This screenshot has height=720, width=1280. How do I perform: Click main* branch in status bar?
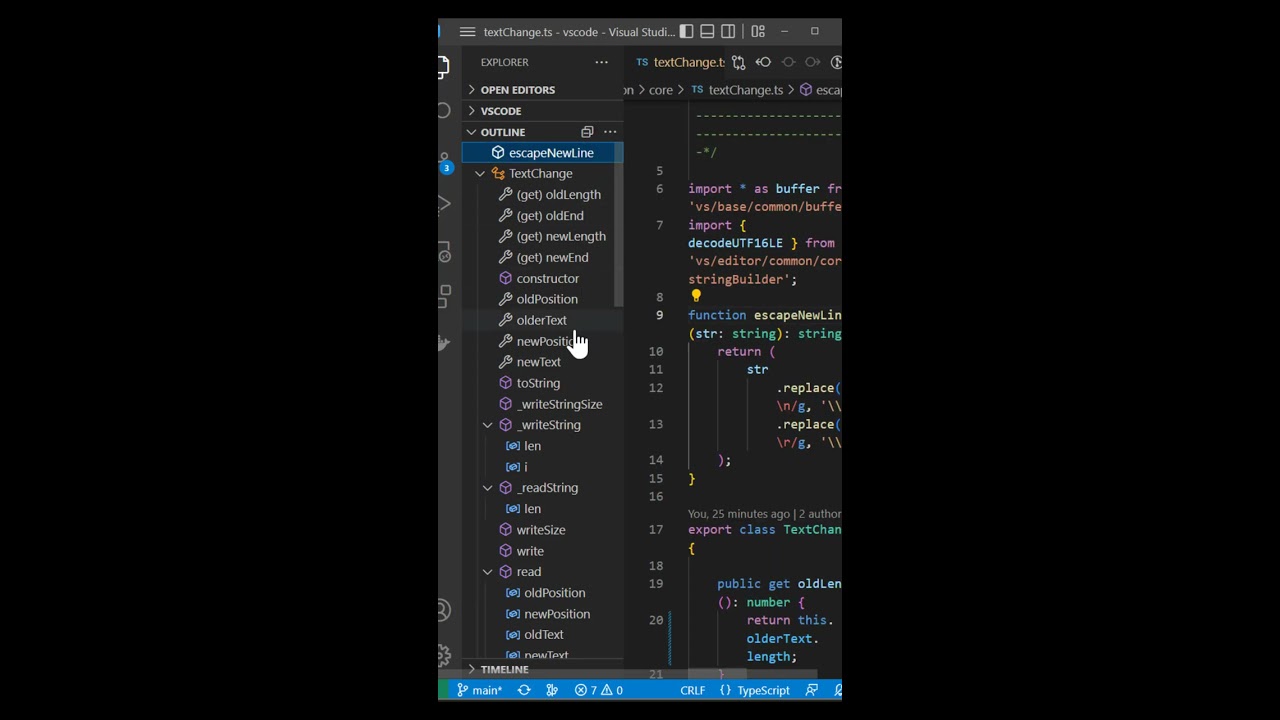(x=479, y=690)
